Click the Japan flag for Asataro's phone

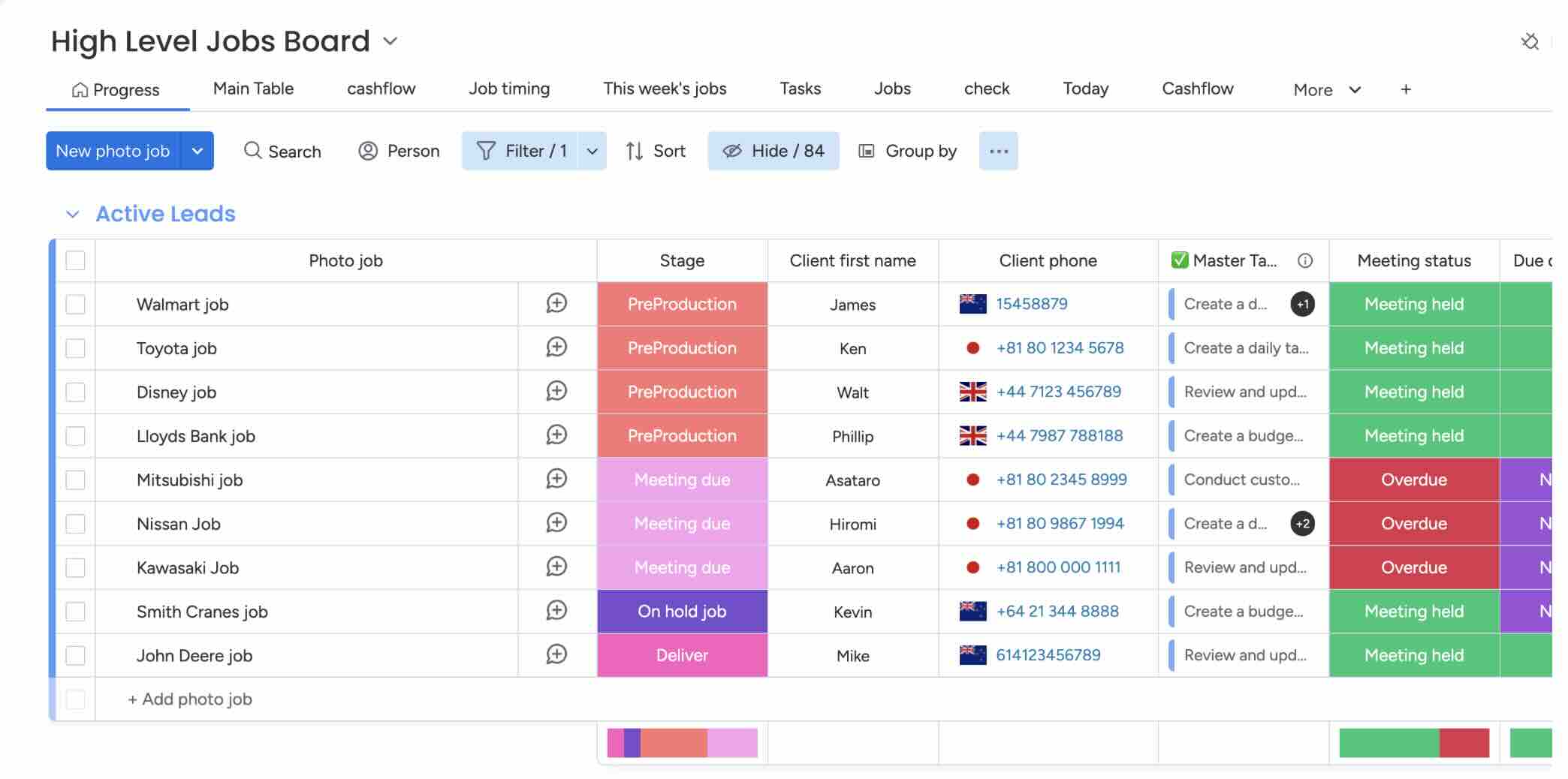(x=972, y=480)
